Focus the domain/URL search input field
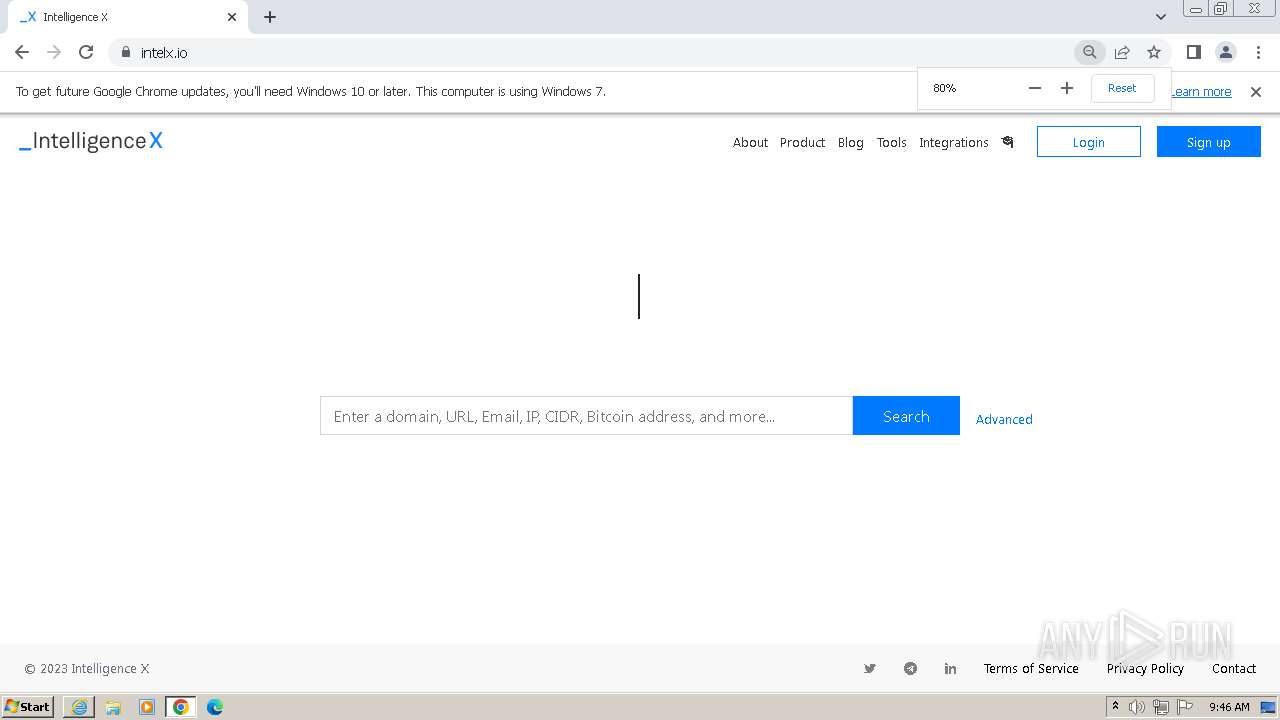Image resolution: width=1280 pixels, height=720 pixels. coord(586,416)
